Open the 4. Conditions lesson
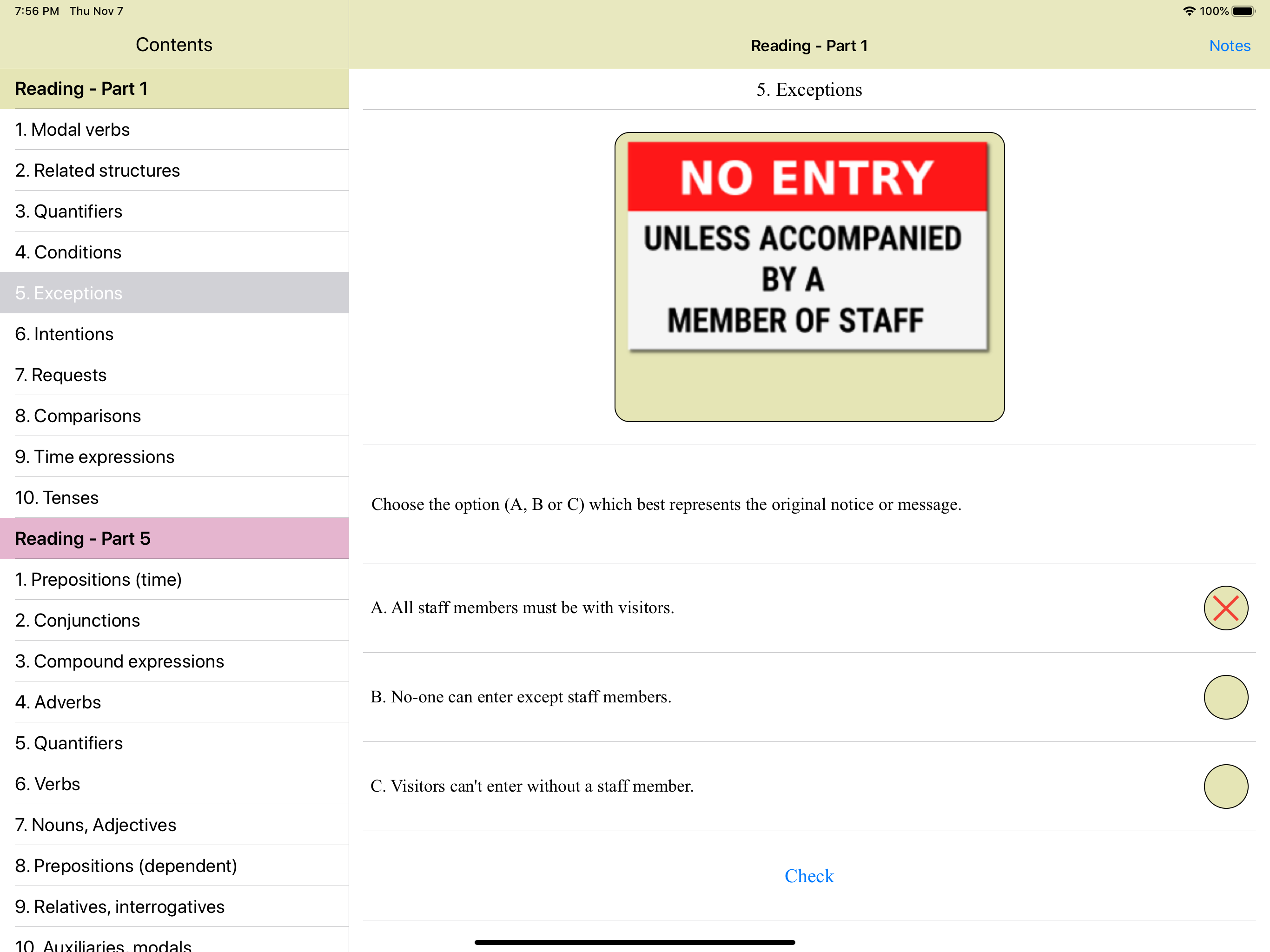Viewport: 1270px width, 952px height. pos(174,251)
